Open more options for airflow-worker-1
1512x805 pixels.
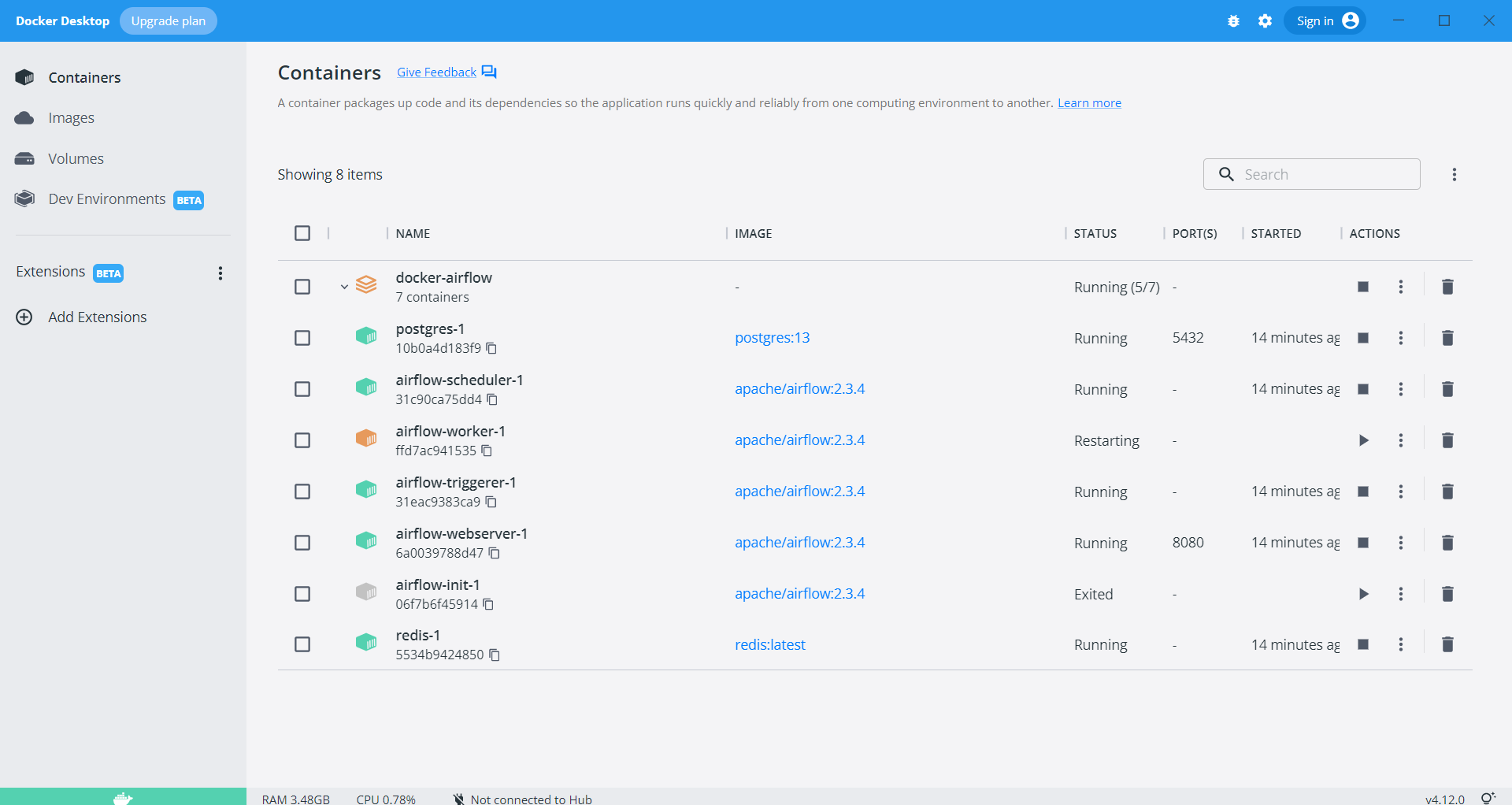[1401, 440]
